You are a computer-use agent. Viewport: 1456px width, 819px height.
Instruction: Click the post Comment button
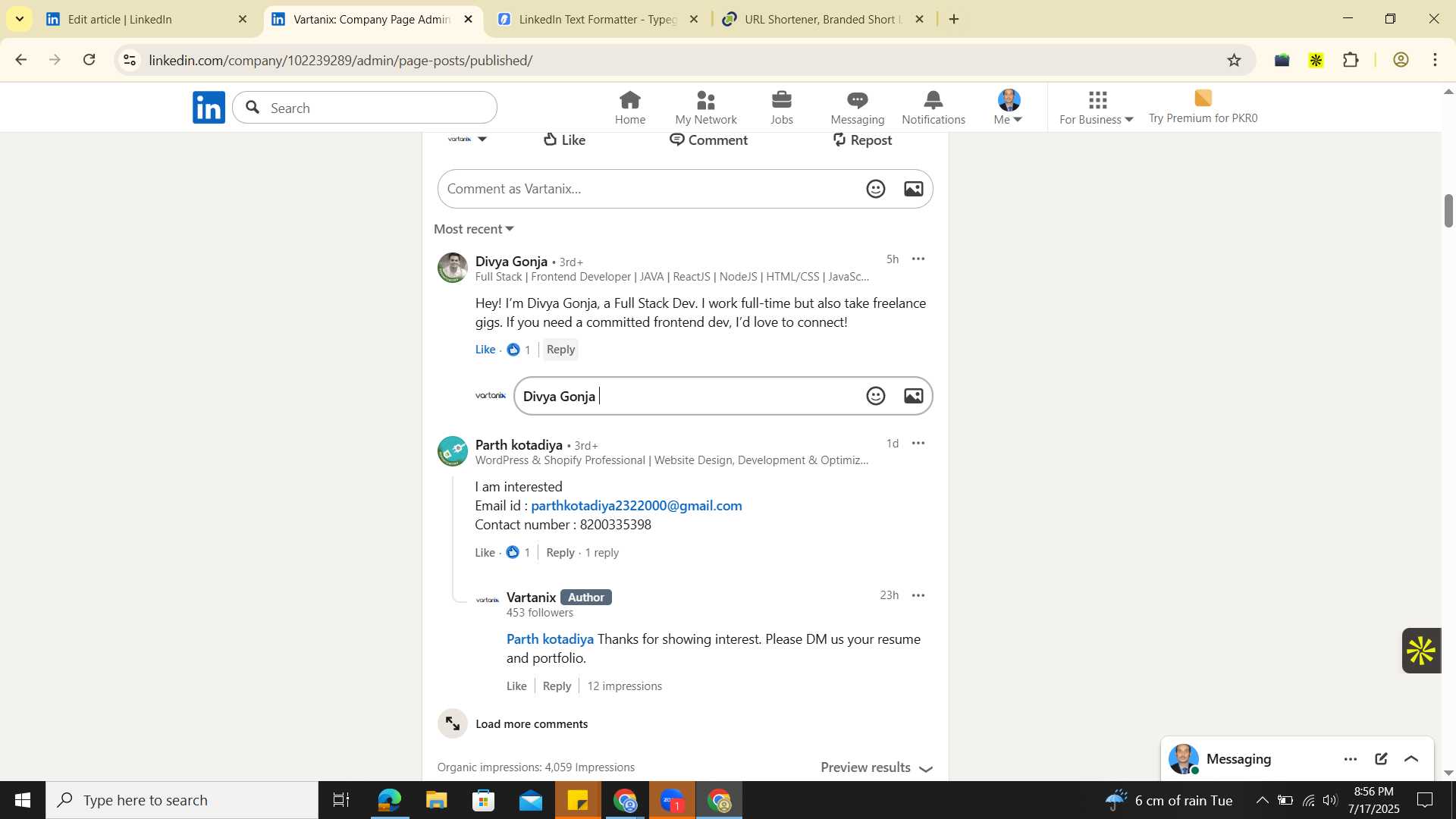(x=708, y=140)
